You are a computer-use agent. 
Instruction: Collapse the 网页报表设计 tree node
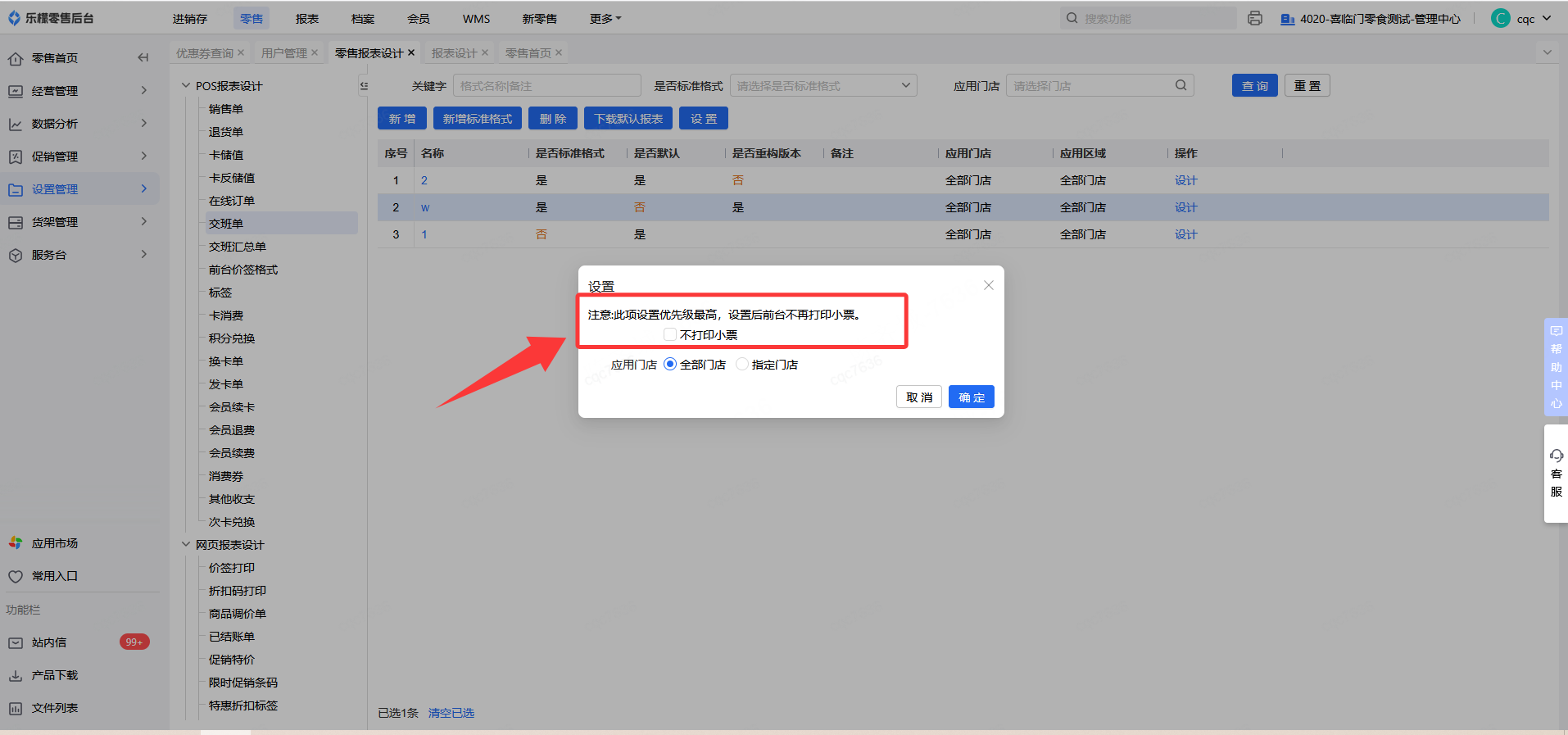[186, 544]
